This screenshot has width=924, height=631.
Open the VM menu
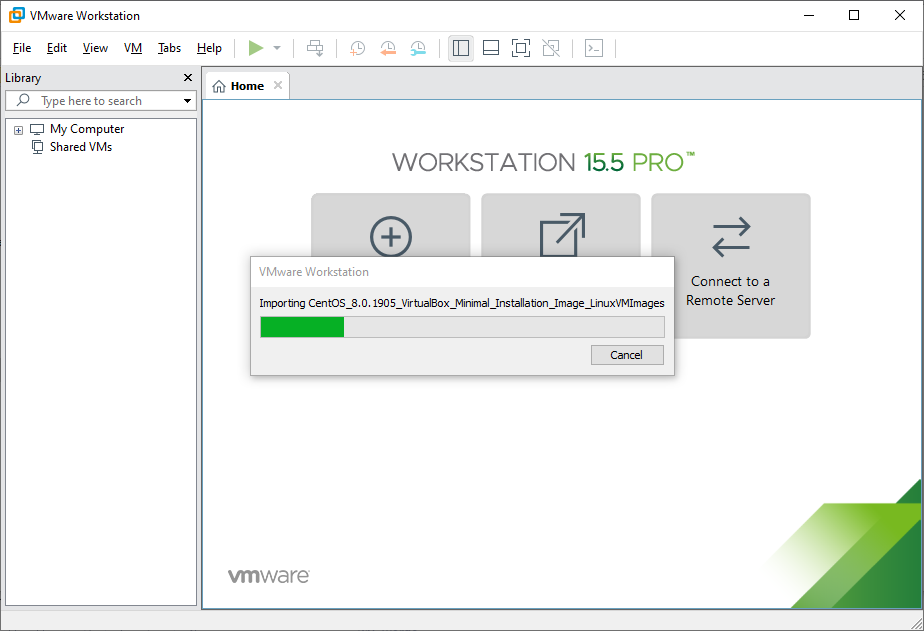pos(133,48)
